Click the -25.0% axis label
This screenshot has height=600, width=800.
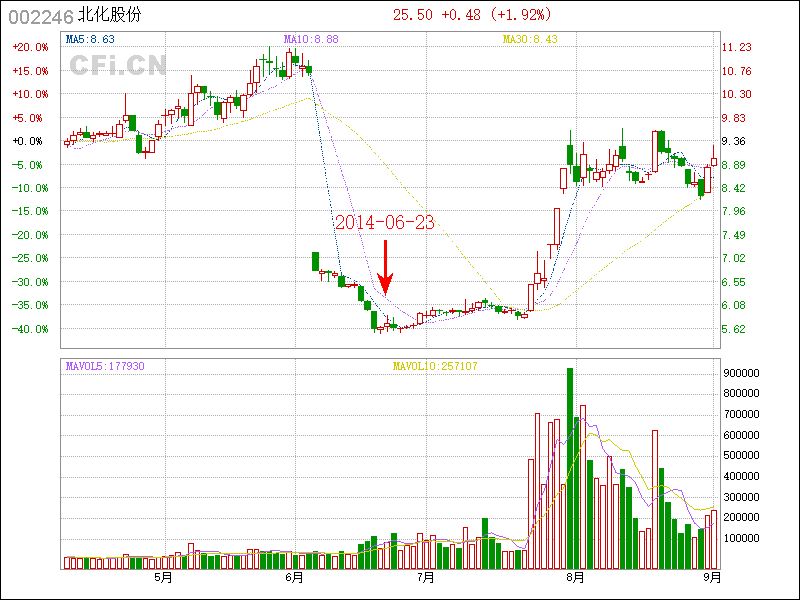(31, 258)
